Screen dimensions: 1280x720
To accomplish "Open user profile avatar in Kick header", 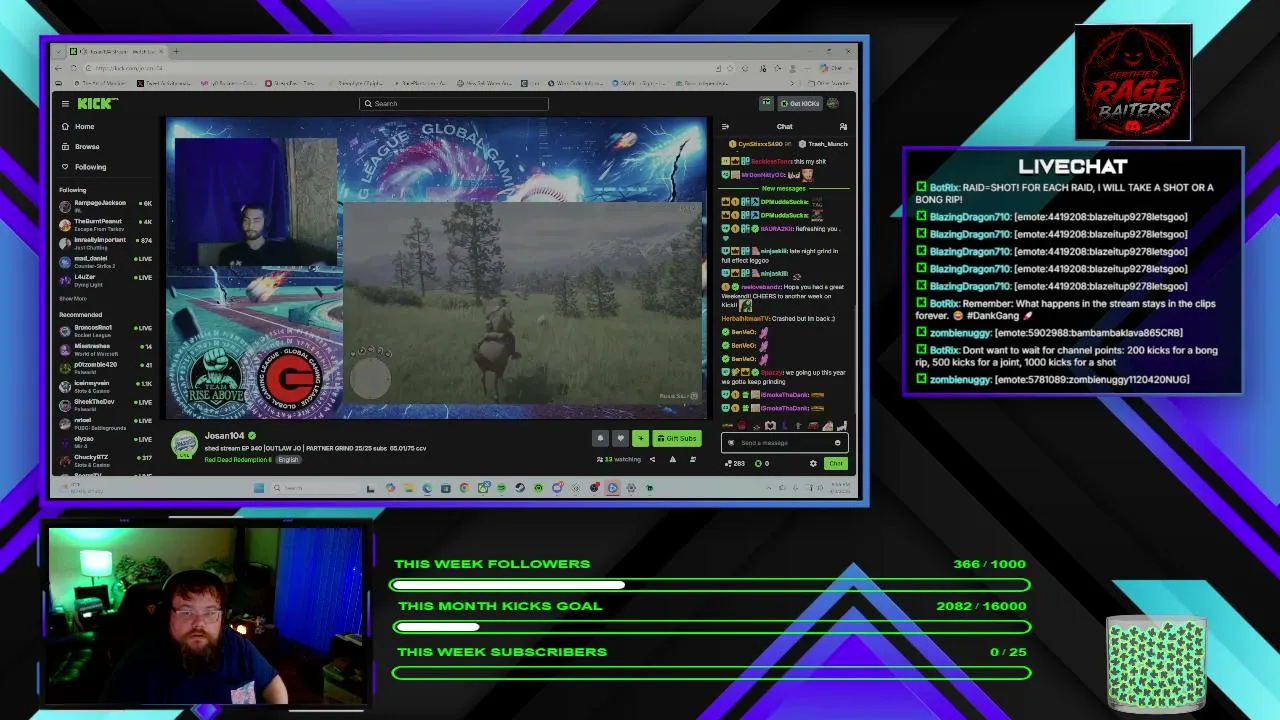I will click(x=832, y=103).
